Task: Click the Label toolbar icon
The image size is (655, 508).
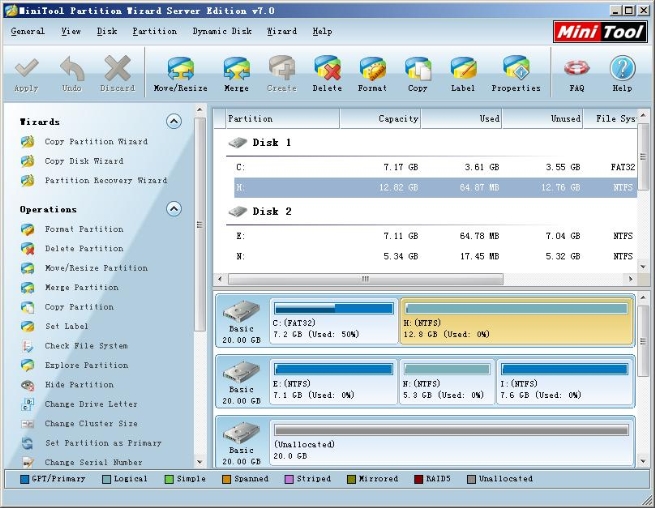Action: pos(463,68)
